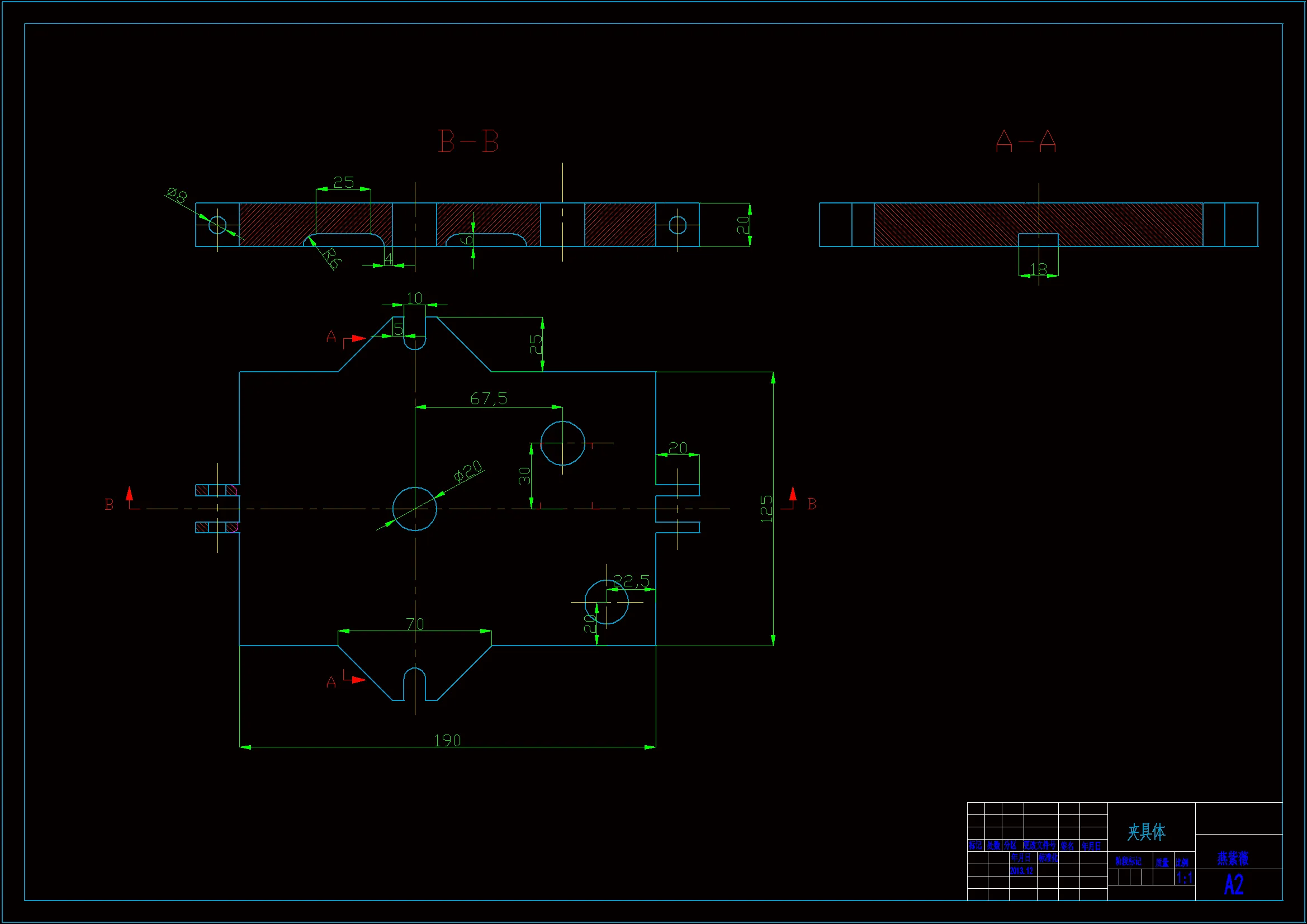Click the B-B section view title
This screenshot has width=1307, height=924.
point(468,141)
